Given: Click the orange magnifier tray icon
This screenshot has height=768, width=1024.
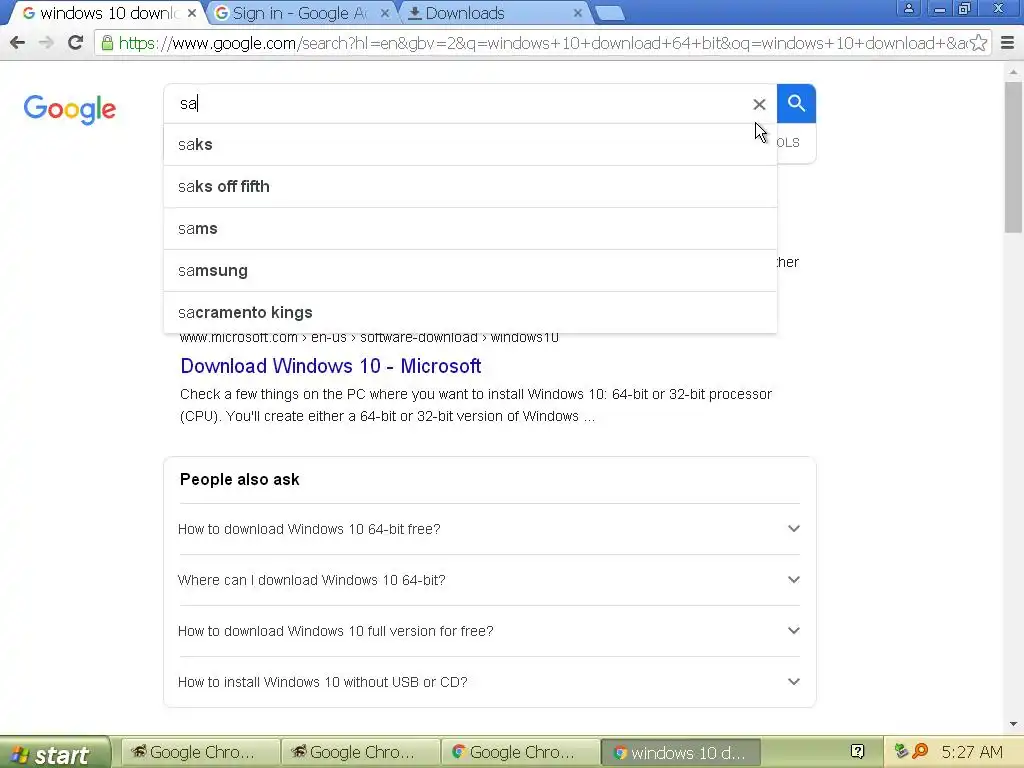Looking at the screenshot, I should point(921,752).
